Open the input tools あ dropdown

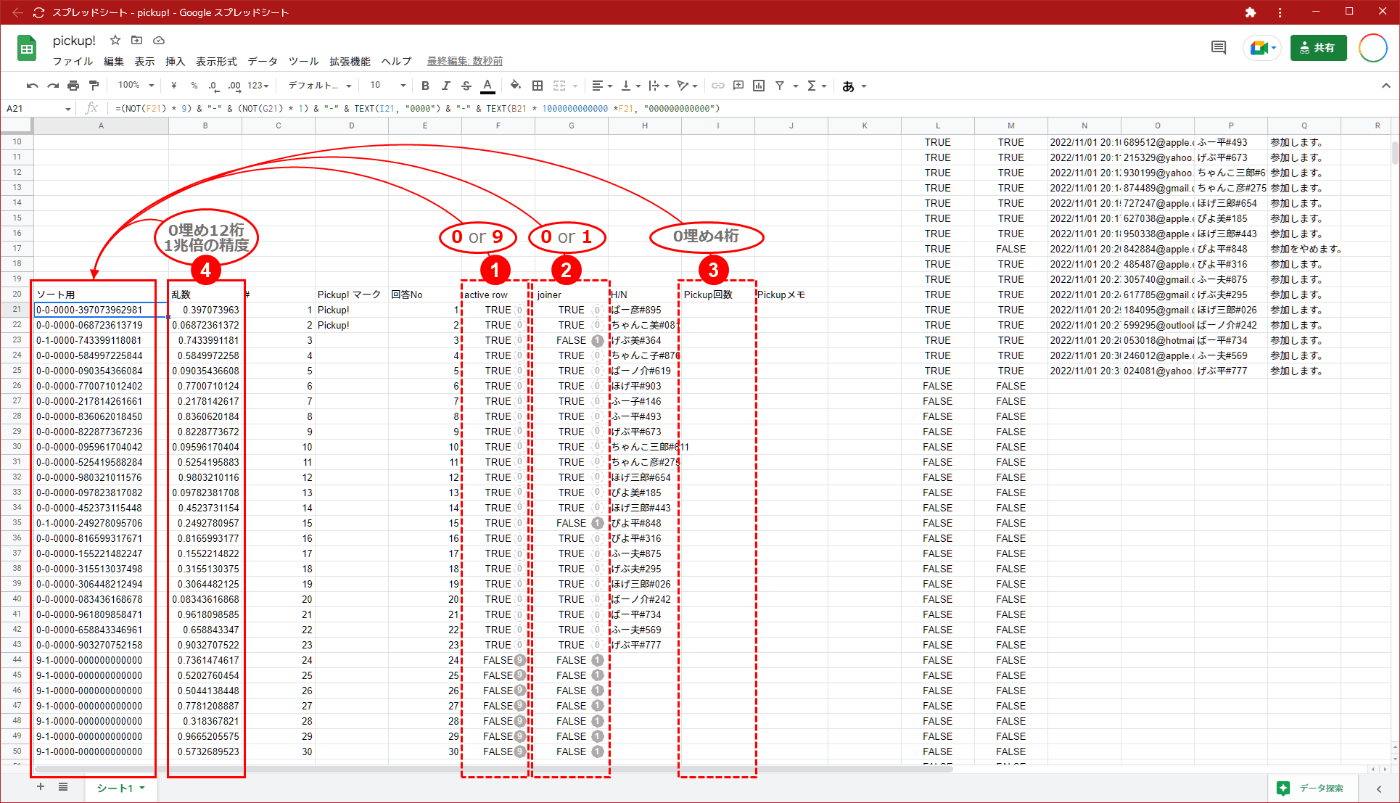853,86
